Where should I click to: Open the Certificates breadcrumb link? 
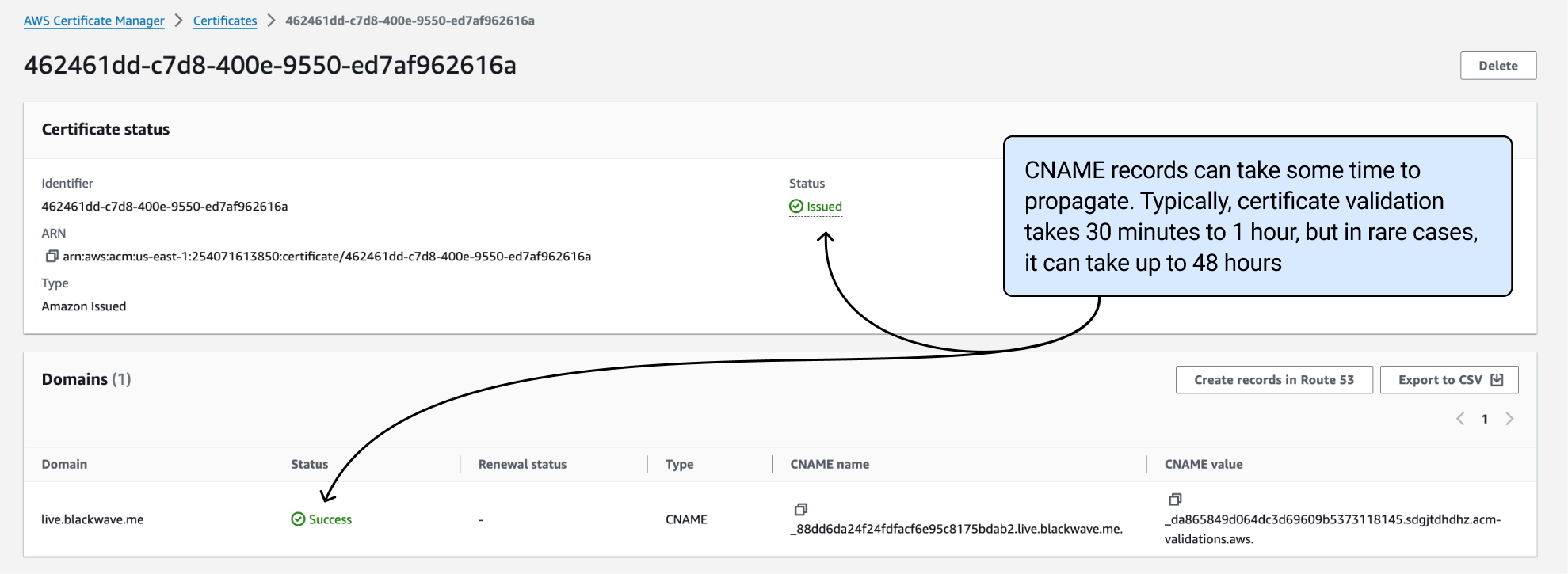[225, 21]
